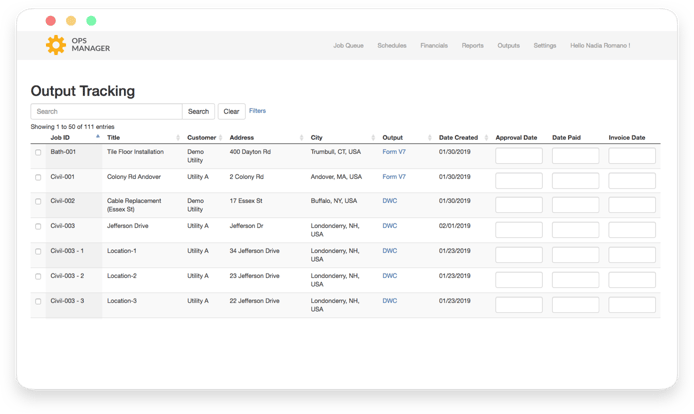This screenshot has height=414, width=694.
Task: Click the 02/01/2019 date created cell
Action: click(x=455, y=226)
